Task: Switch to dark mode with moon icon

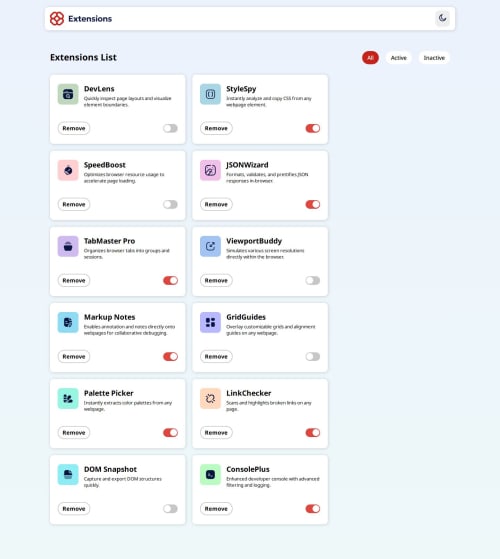Action: click(442, 18)
